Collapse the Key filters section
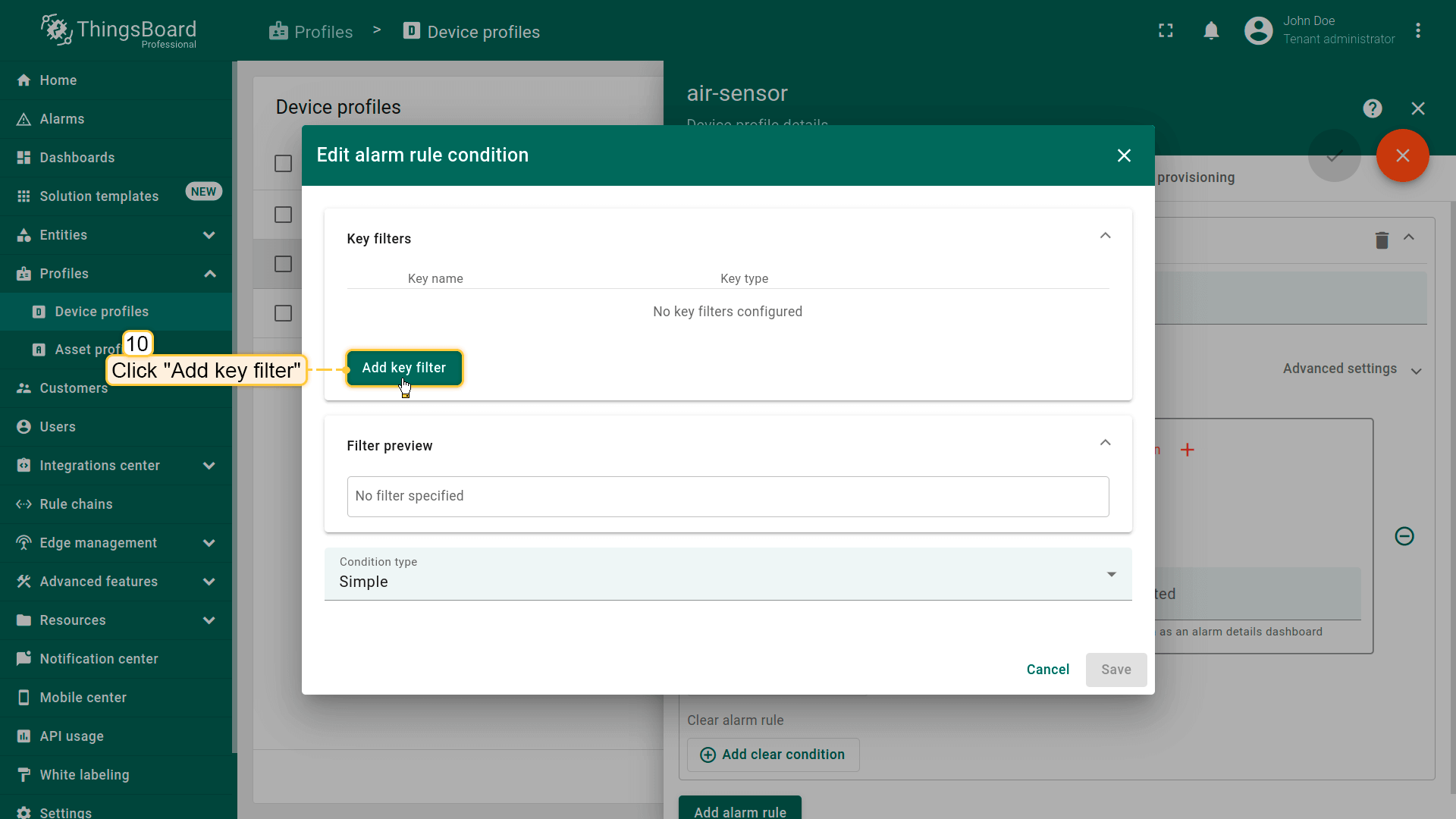Screen dimensions: 1456x819 click(x=1105, y=237)
